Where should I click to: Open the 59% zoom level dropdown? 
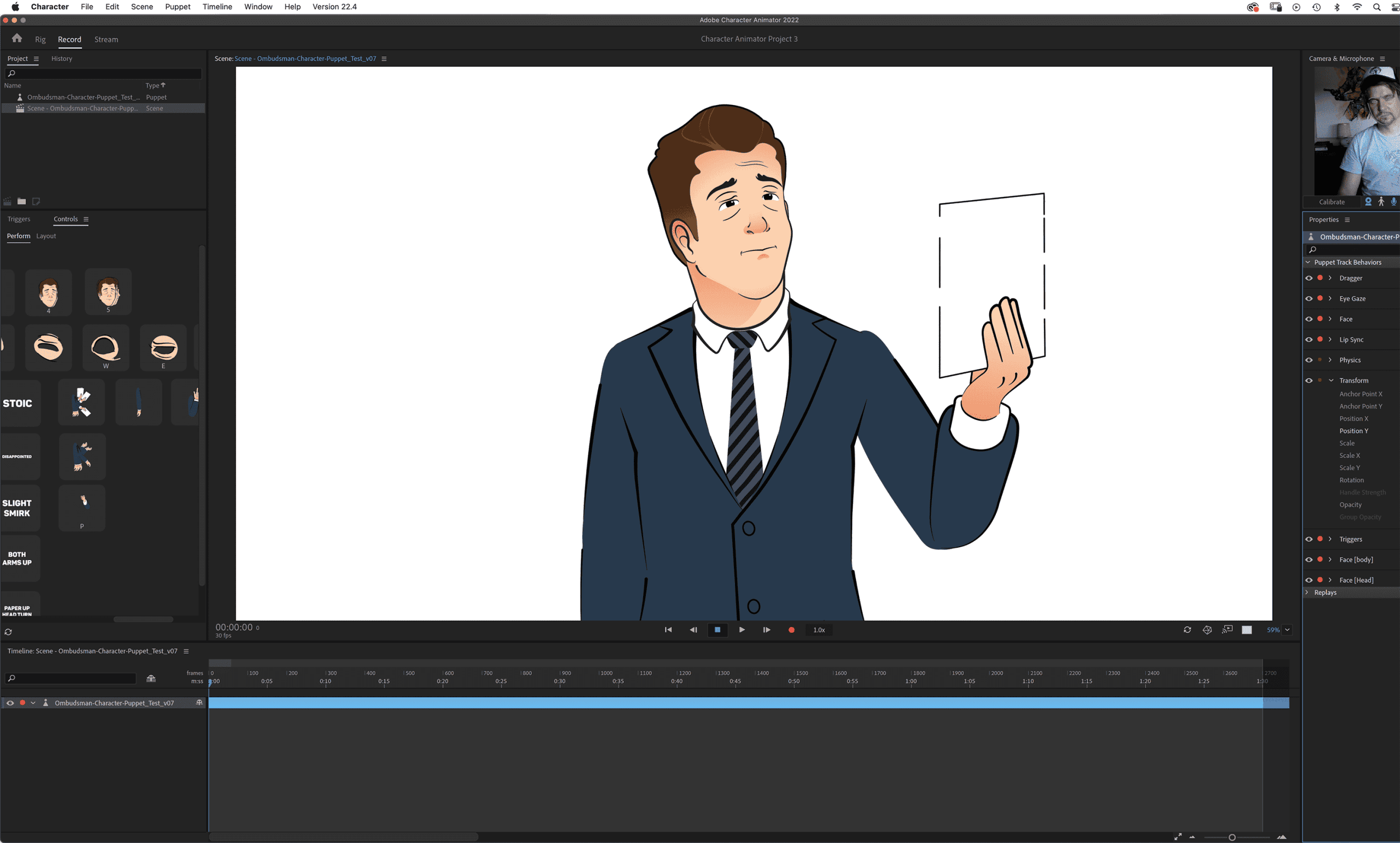click(x=1287, y=629)
